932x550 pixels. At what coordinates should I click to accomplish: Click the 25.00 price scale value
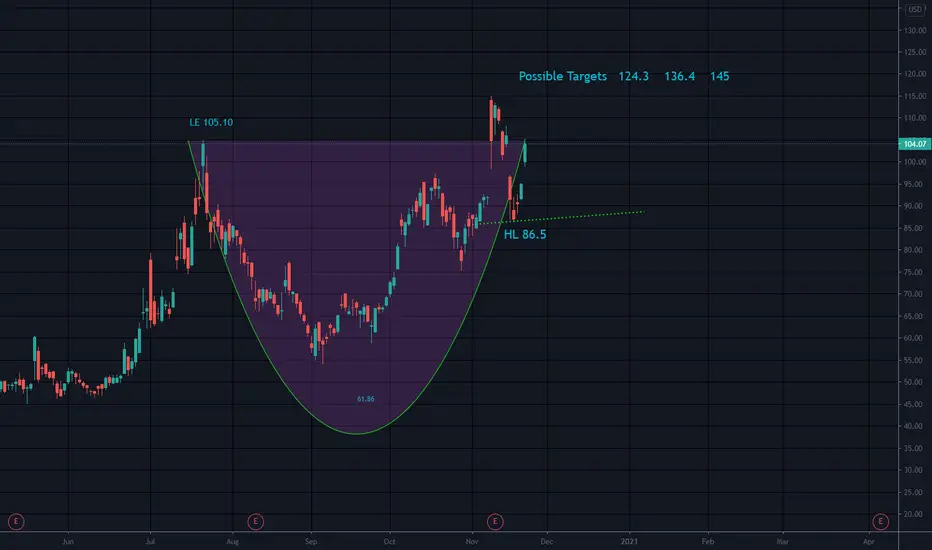click(915, 492)
